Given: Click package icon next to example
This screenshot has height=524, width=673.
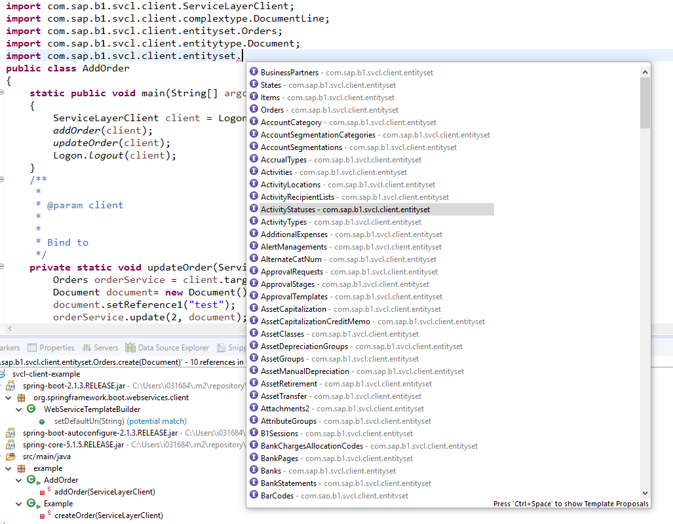Looking at the screenshot, I should coord(21,469).
